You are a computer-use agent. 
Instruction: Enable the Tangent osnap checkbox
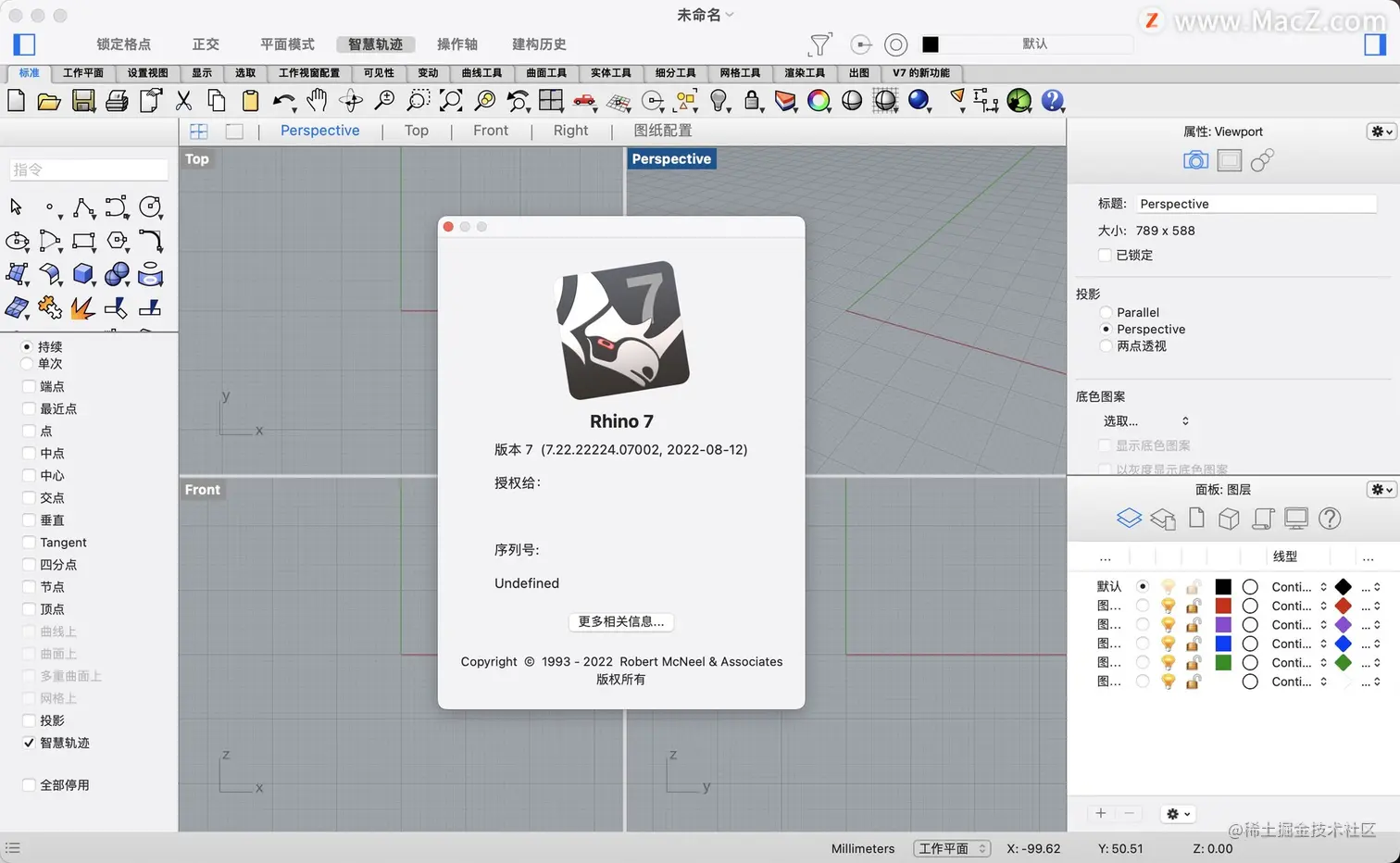[29, 543]
